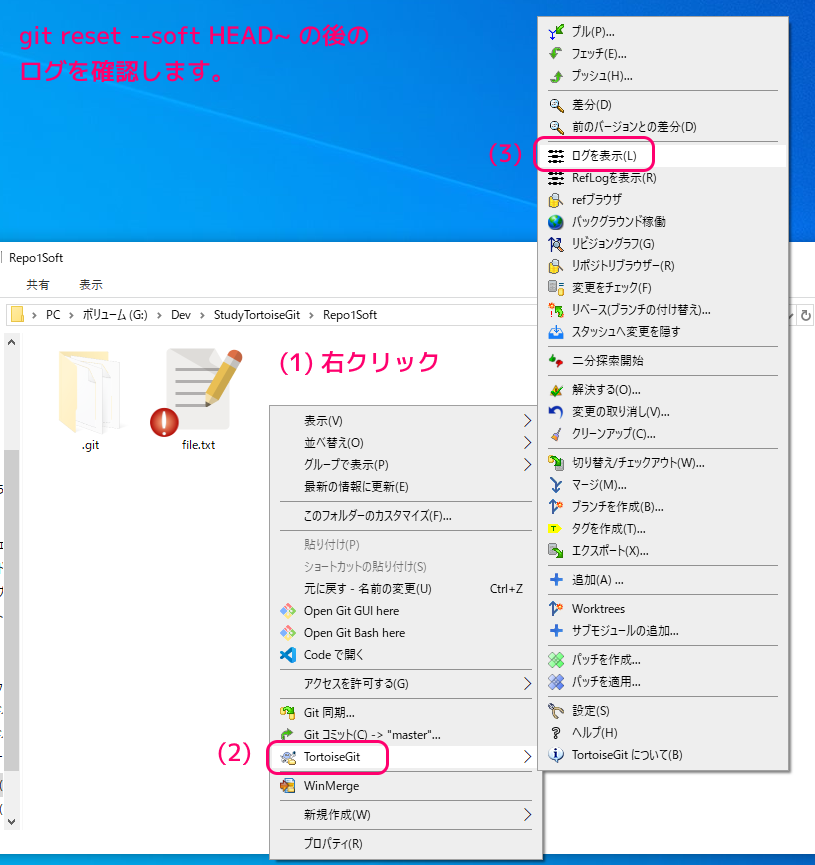Click the エクスポート export icon
Viewport: 815px width, 865px height.
tap(556, 551)
